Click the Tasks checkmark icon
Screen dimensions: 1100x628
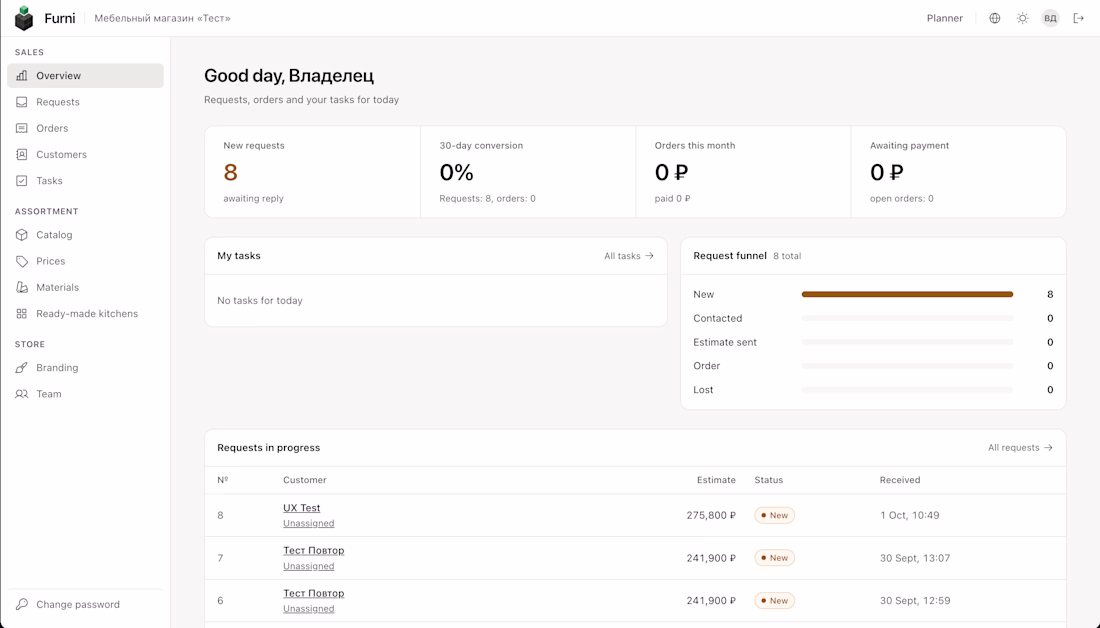click(22, 181)
